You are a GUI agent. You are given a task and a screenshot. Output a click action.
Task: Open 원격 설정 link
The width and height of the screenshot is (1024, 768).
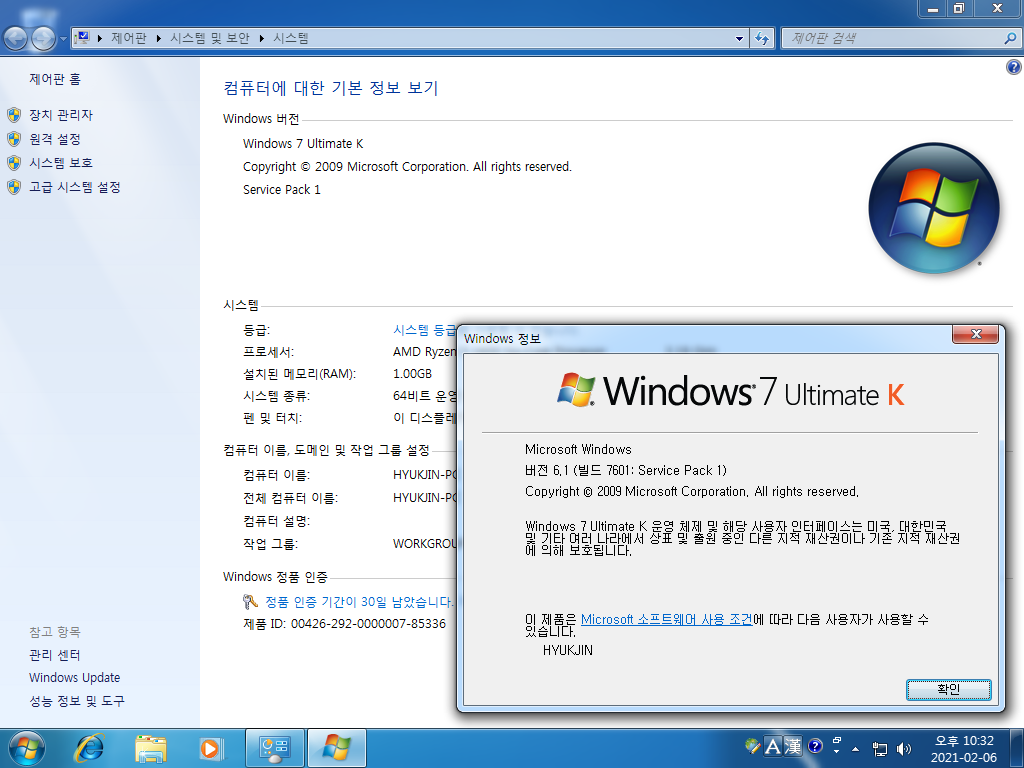(55, 139)
